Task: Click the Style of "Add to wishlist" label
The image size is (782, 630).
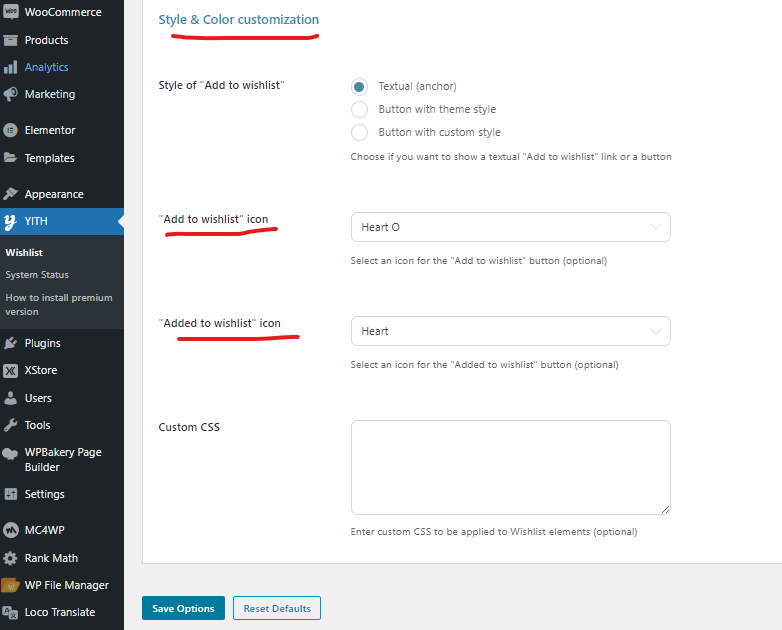Action: point(221,85)
